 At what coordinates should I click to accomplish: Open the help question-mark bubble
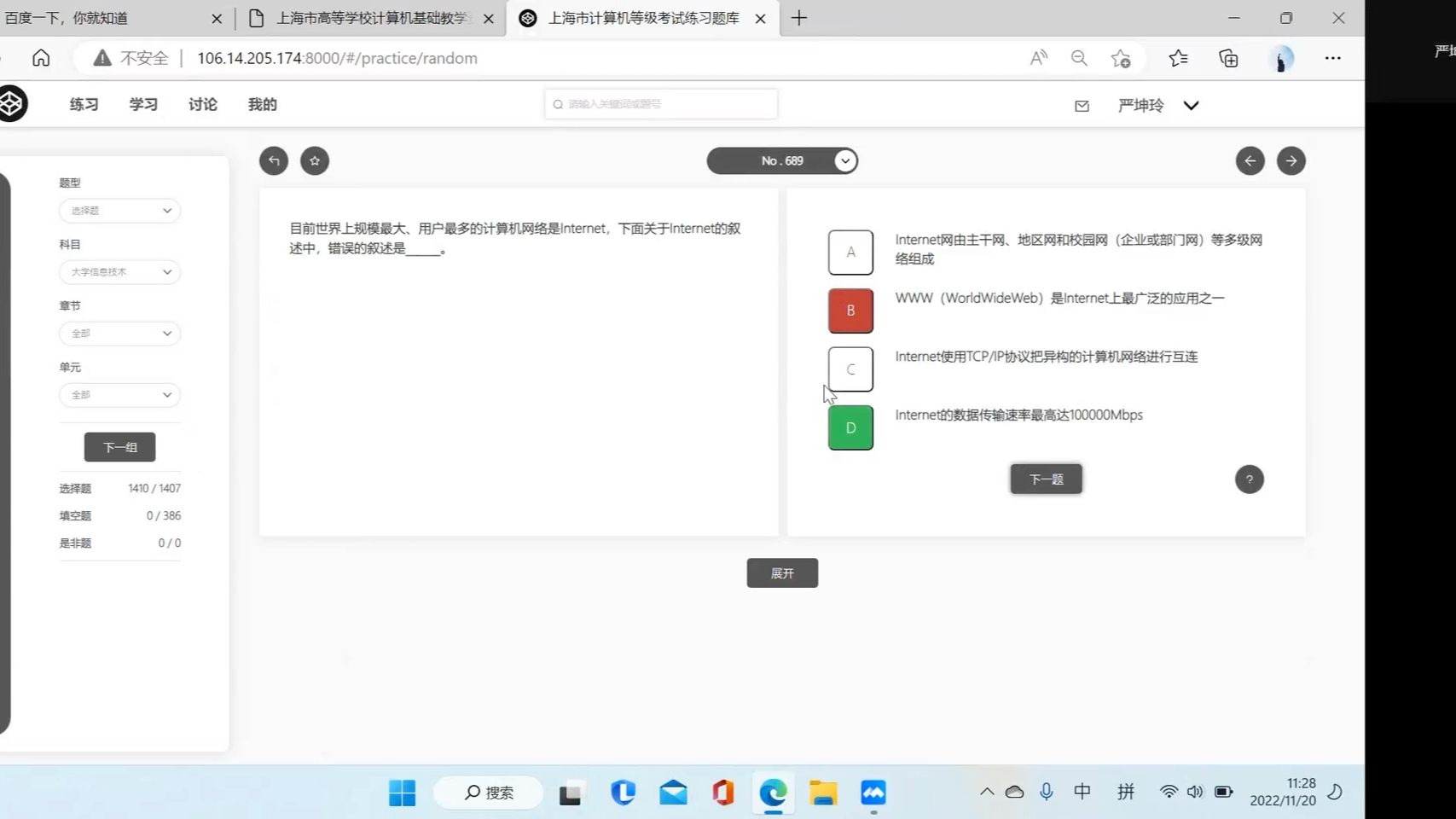[1249, 479]
